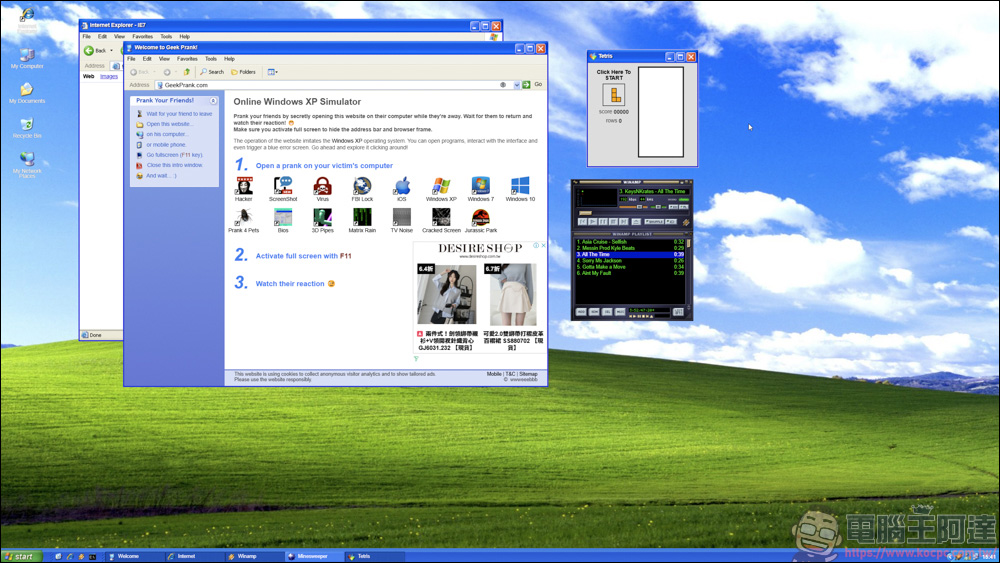The image size is (1000, 563).
Task: Open the Recycle Bin desktop icon
Action: tap(27, 128)
